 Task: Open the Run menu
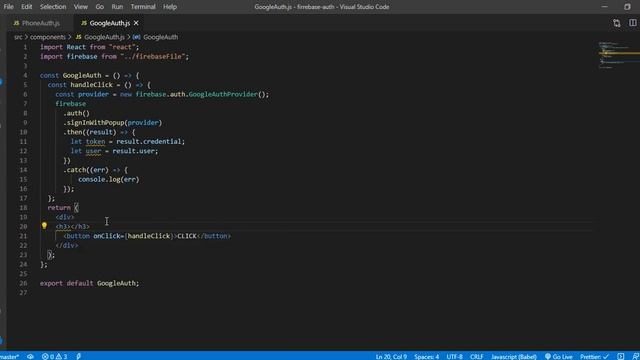click(x=117, y=7)
